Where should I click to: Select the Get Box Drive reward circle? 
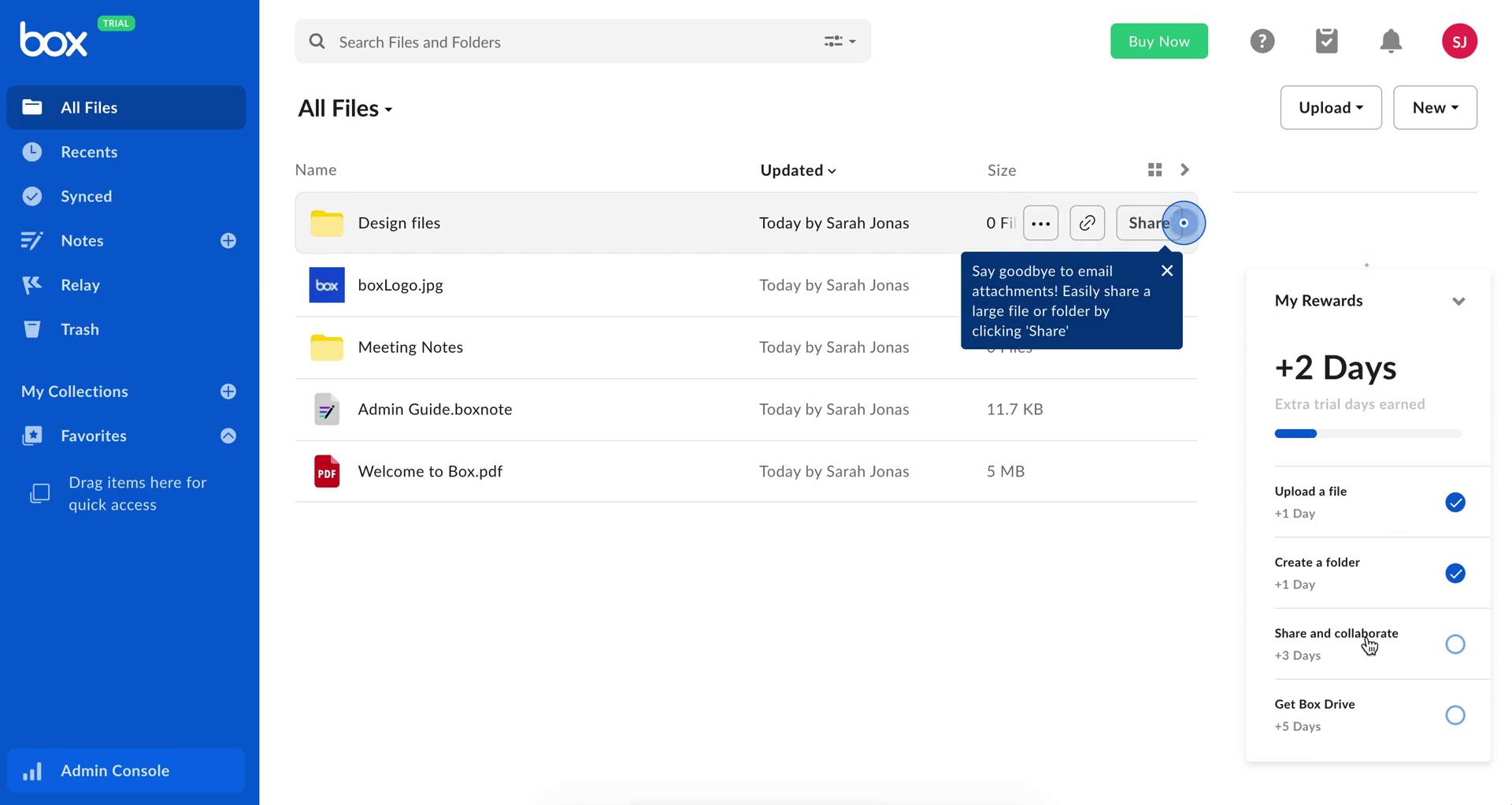(x=1455, y=715)
